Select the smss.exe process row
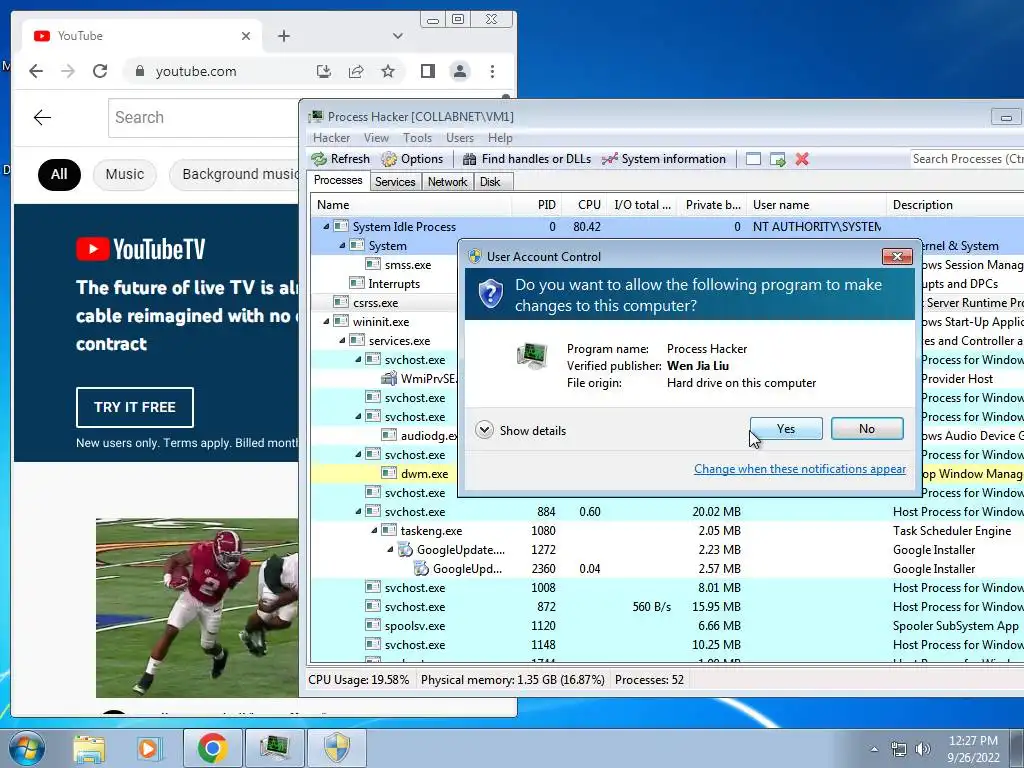1024x768 pixels. pyautogui.click(x=408, y=264)
